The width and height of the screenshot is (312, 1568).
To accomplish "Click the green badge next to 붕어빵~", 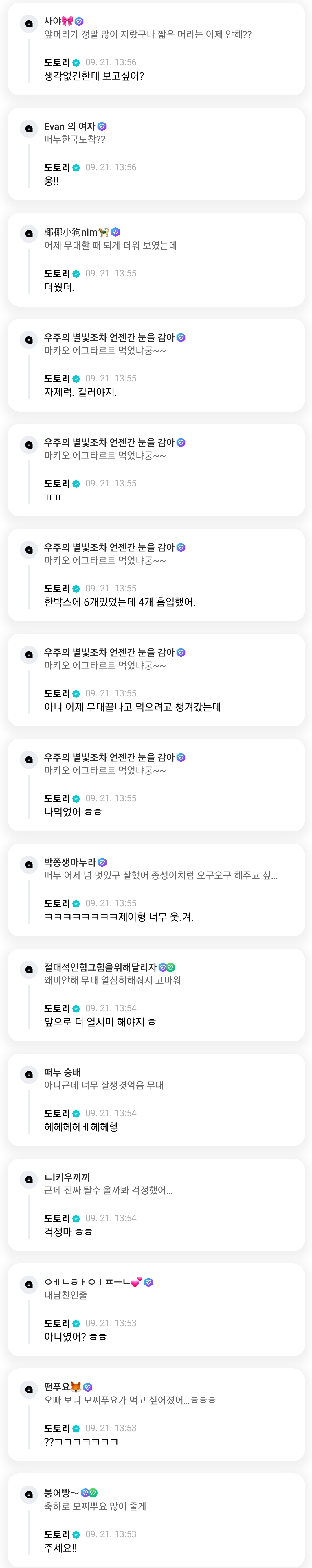I will coord(93,1493).
